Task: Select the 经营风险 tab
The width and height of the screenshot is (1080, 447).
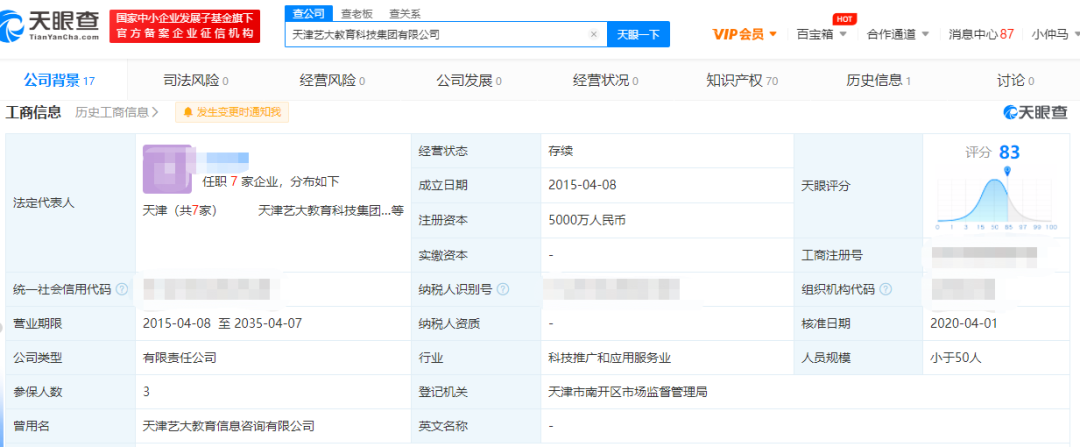Action: pos(332,81)
